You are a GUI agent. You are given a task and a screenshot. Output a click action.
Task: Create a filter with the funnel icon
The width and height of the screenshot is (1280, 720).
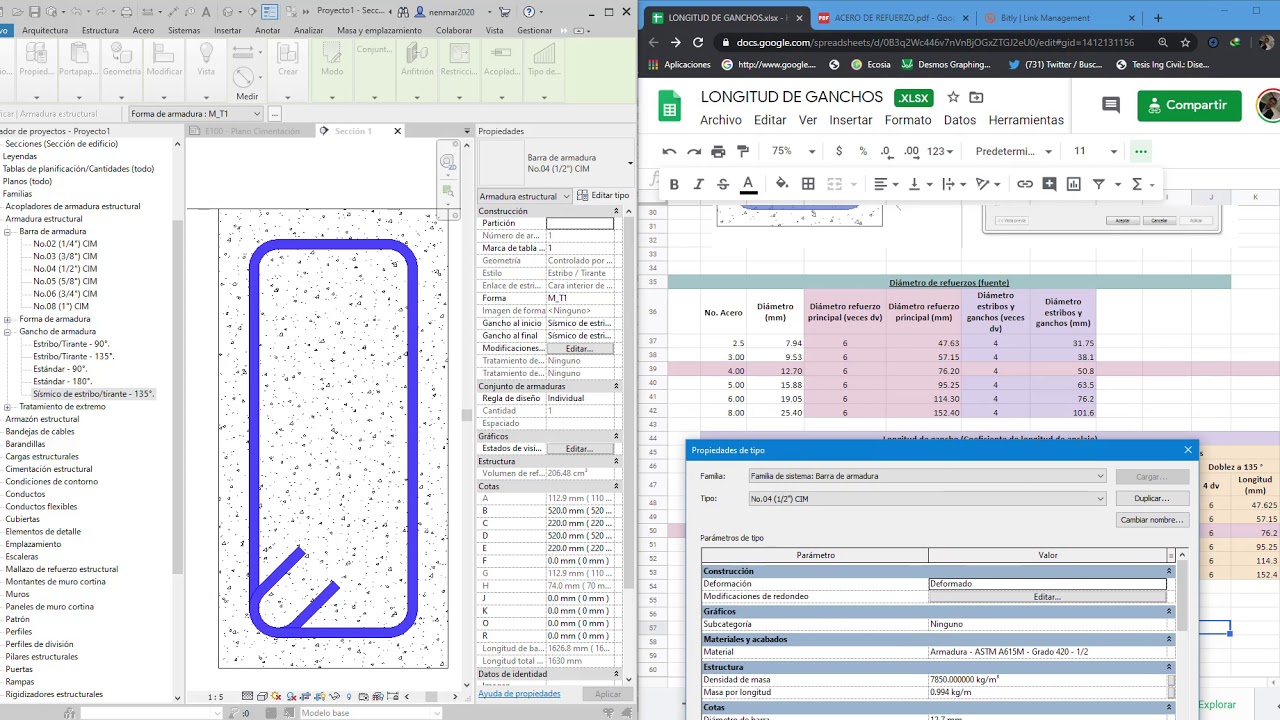click(x=1098, y=184)
